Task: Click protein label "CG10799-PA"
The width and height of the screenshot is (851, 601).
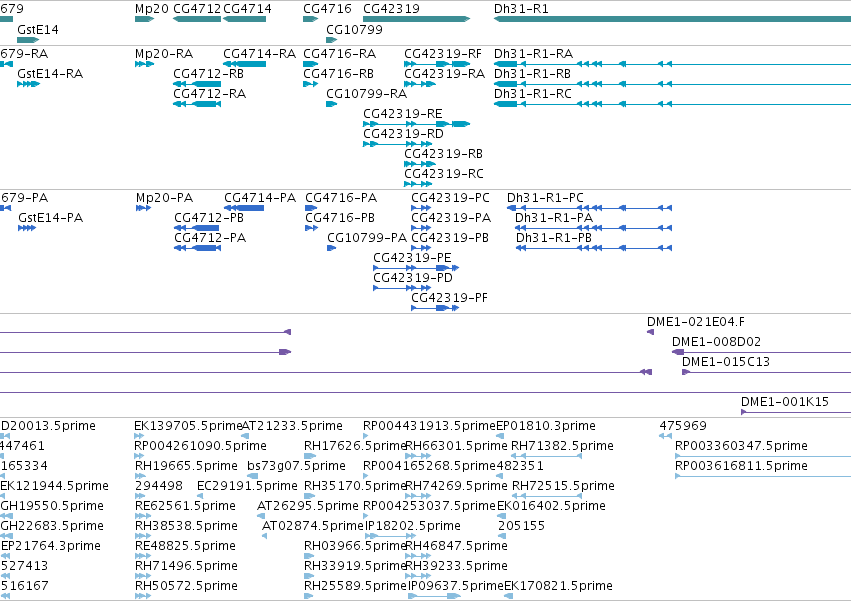Action: pos(367,238)
